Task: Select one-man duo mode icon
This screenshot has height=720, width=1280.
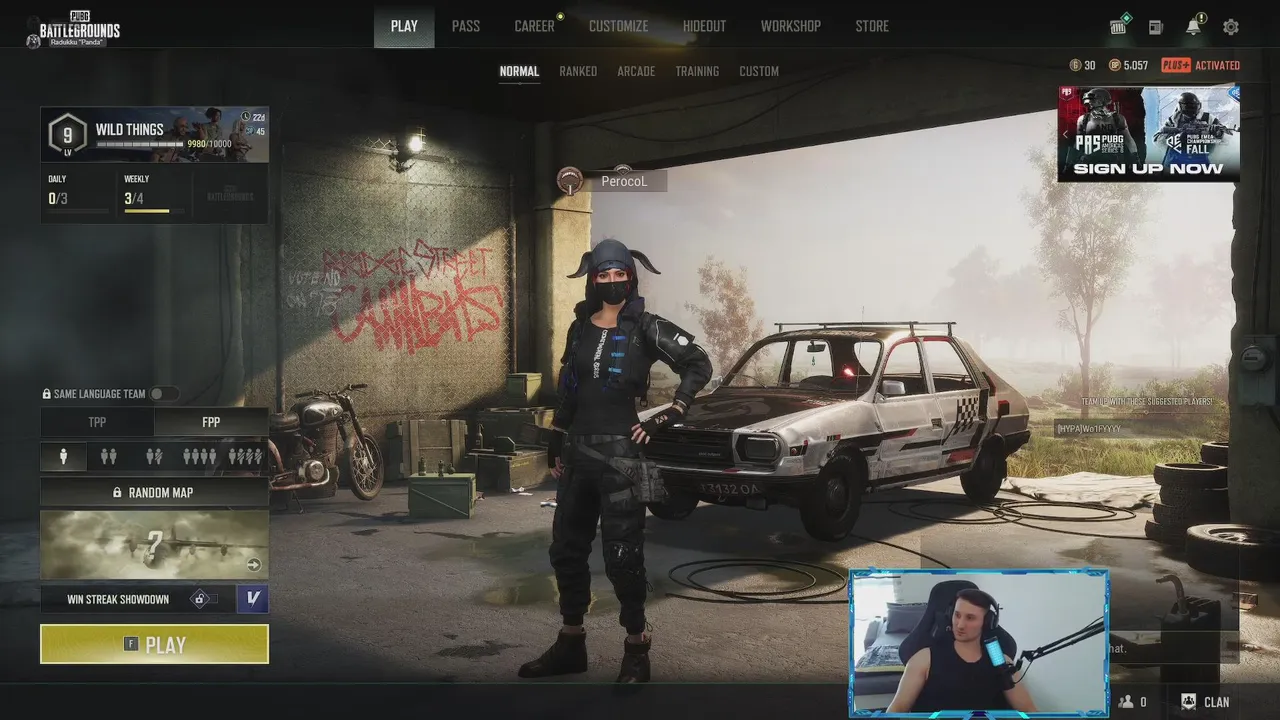Action: tap(154, 457)
